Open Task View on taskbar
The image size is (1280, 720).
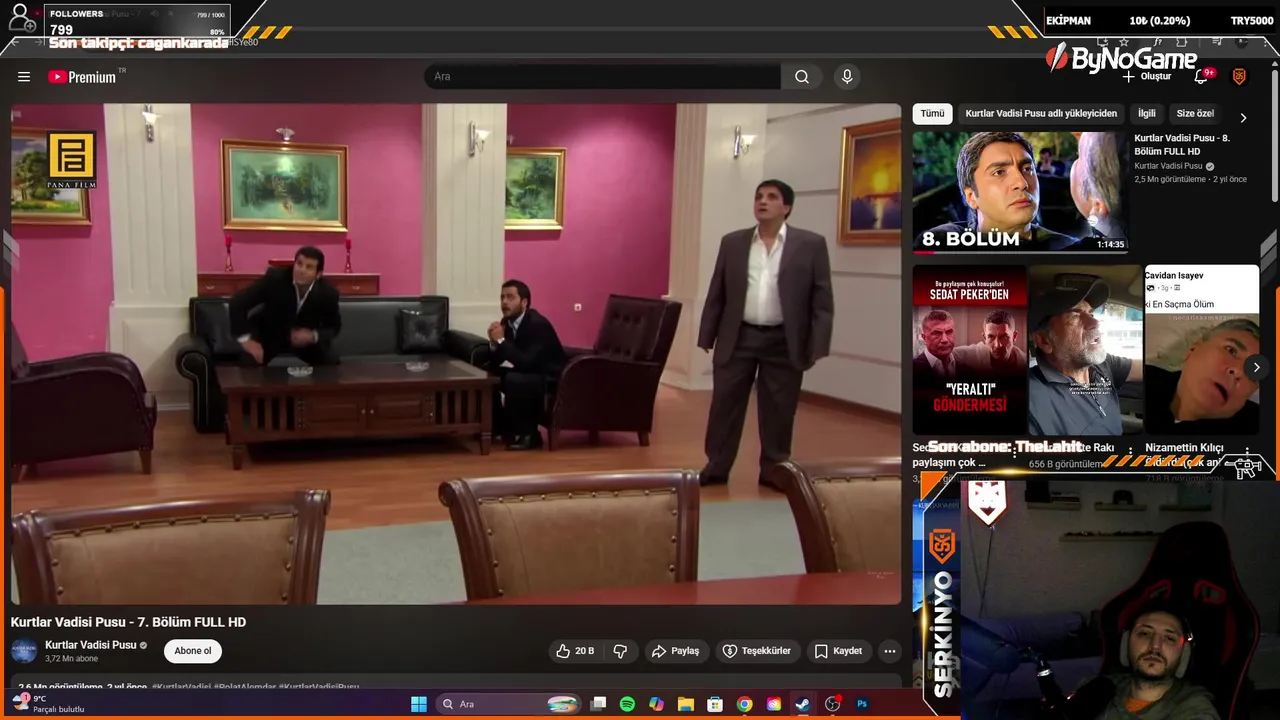pyautogui.click(x=598, y=704)
